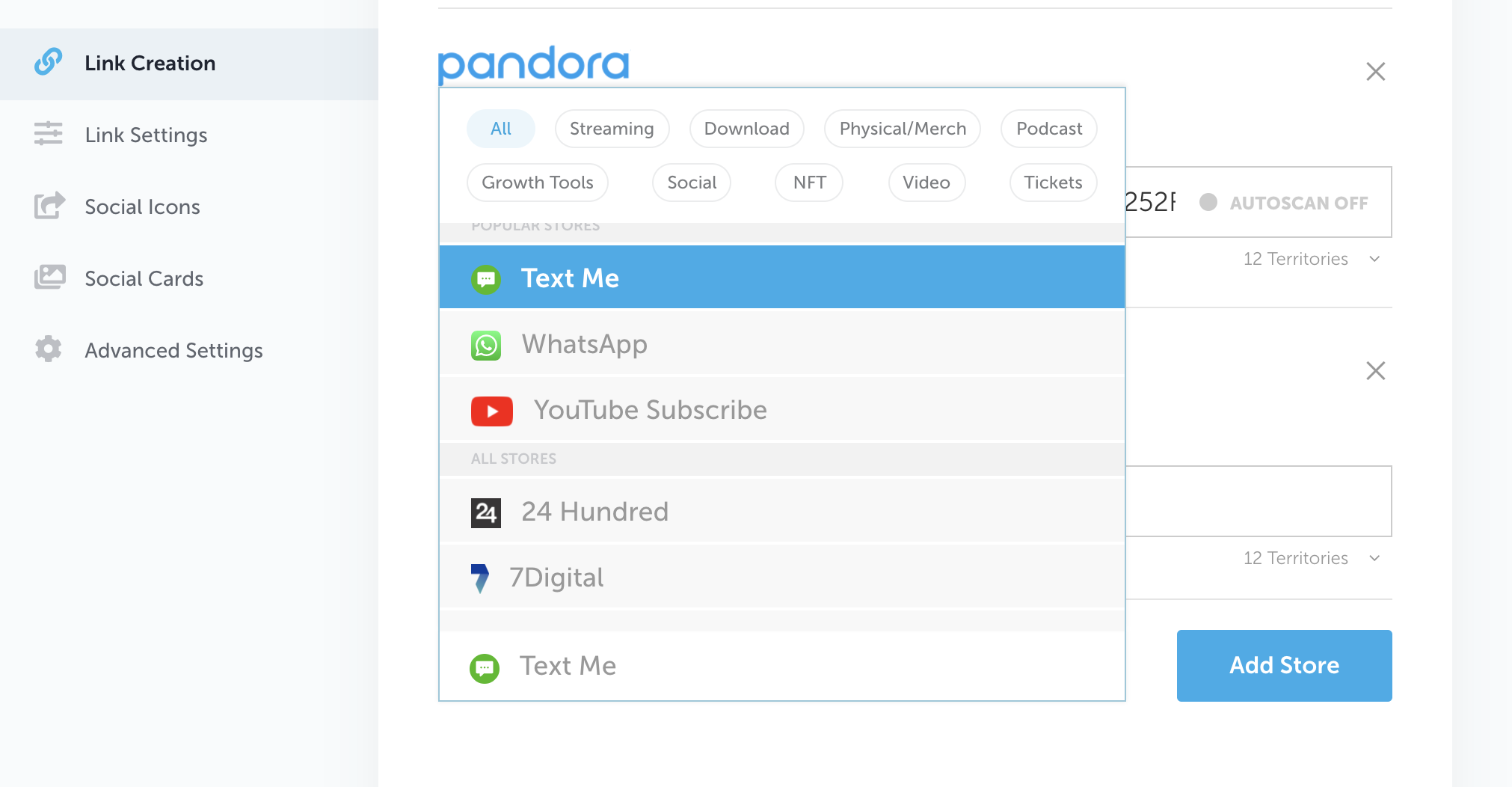Pick the 24 Hundred store logo
This screenshot has width=1512, height=787.
pyautogui.click(x=486, y=512)
